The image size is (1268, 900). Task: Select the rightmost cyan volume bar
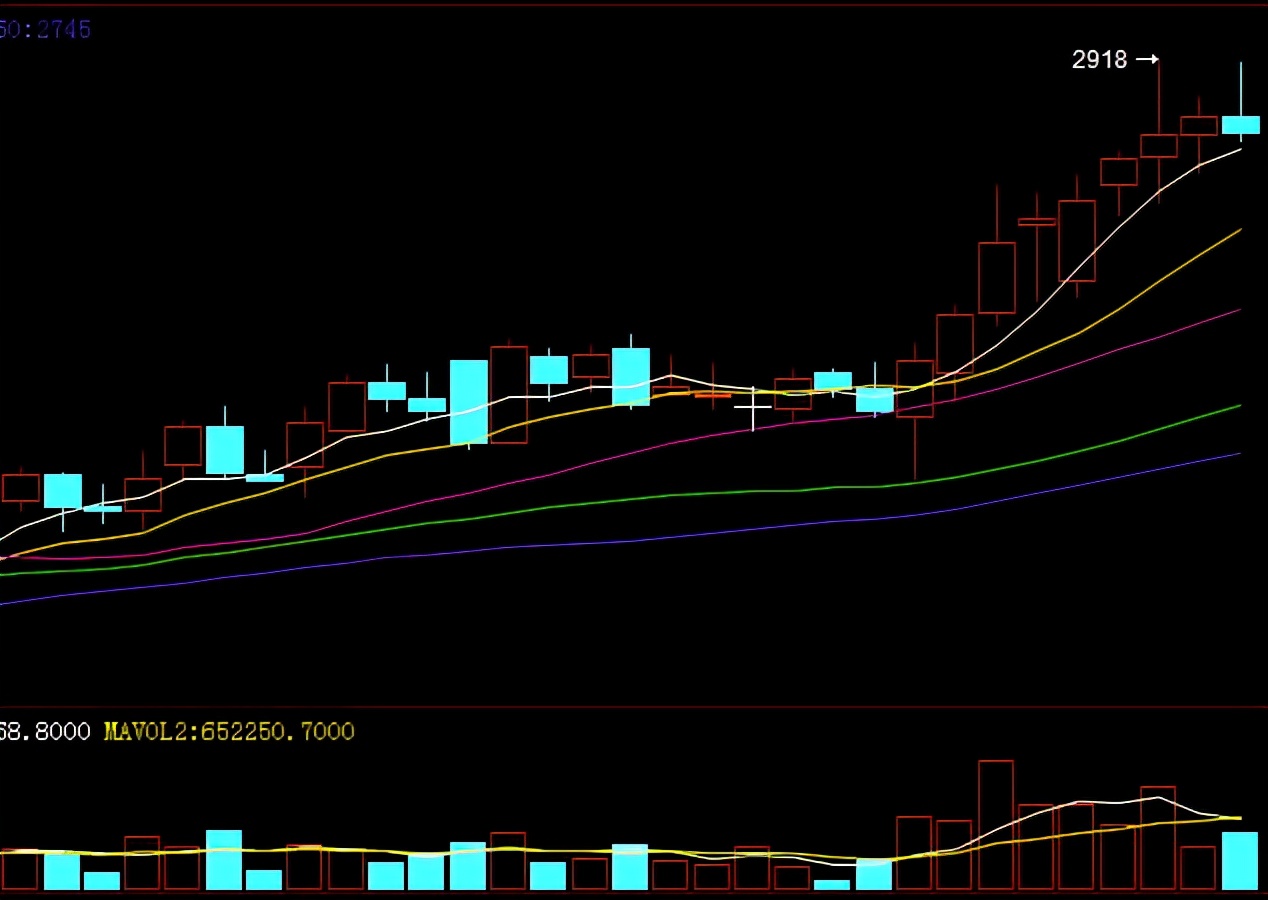click(1240, 861)
